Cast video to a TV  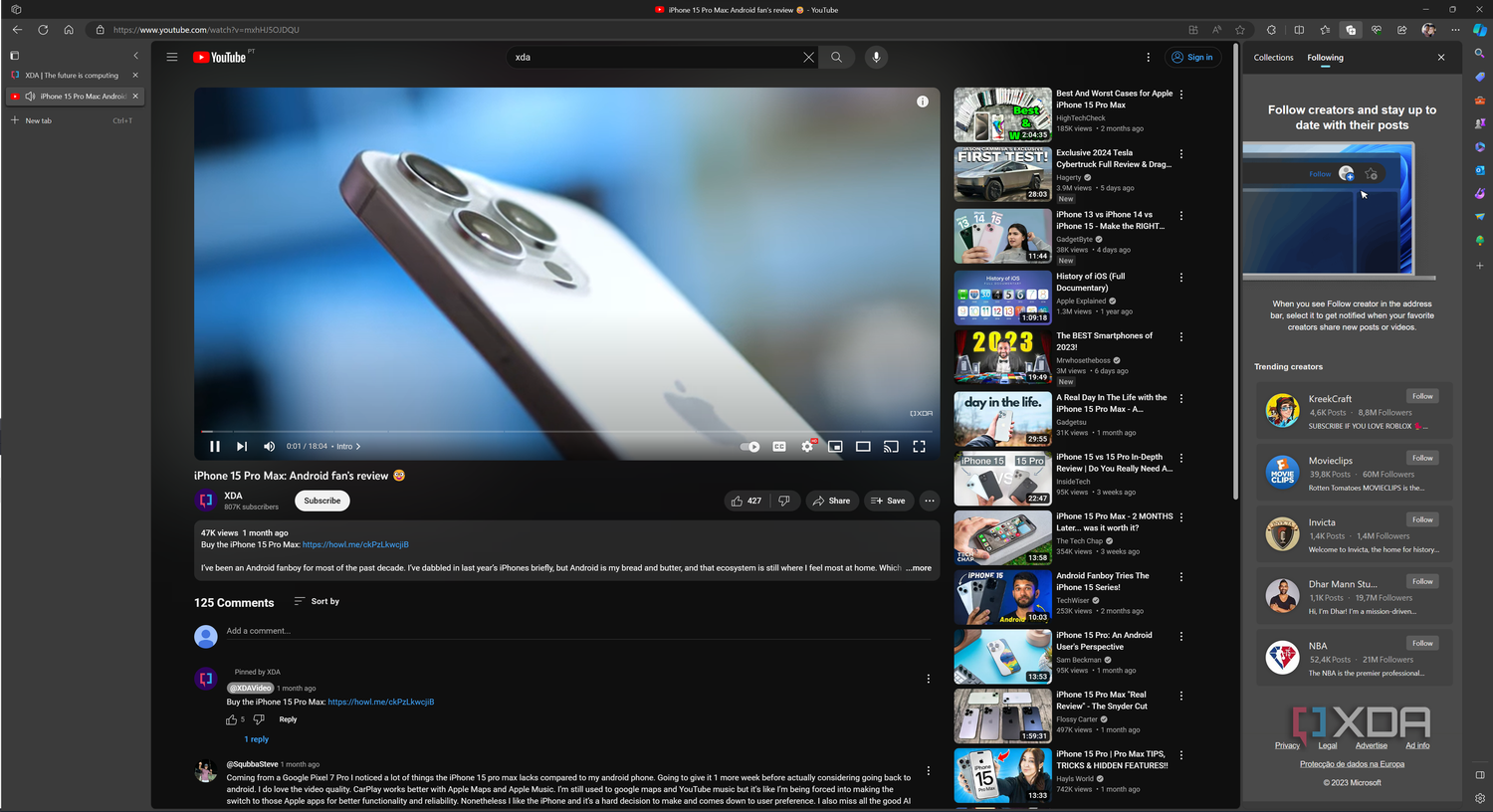click(891, 447)
